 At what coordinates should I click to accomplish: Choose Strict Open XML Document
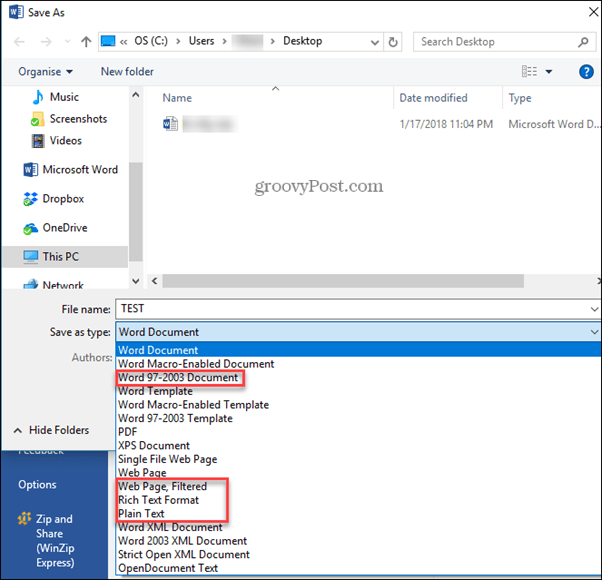click(x=184, y=555)
